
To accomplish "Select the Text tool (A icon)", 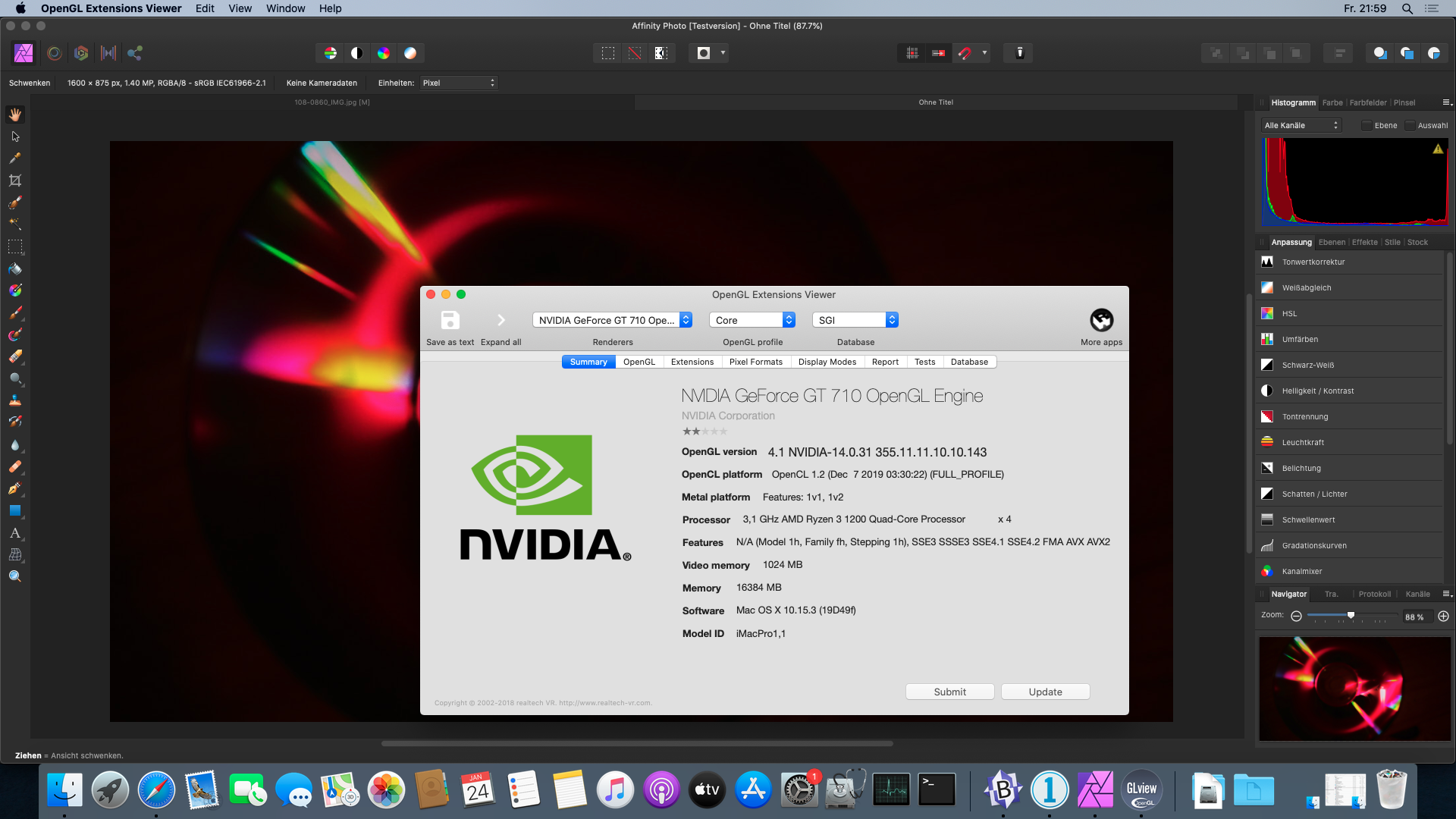I will pos(15,533).
